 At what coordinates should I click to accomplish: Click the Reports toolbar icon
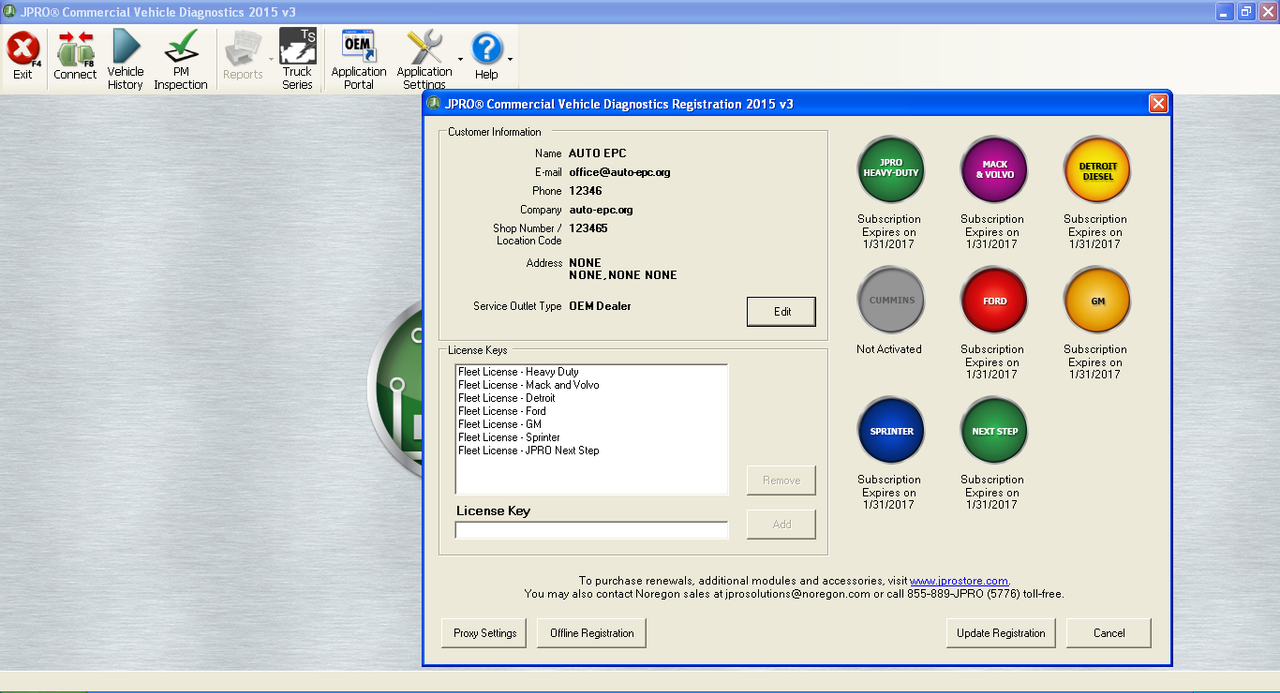tap(242, 56)
